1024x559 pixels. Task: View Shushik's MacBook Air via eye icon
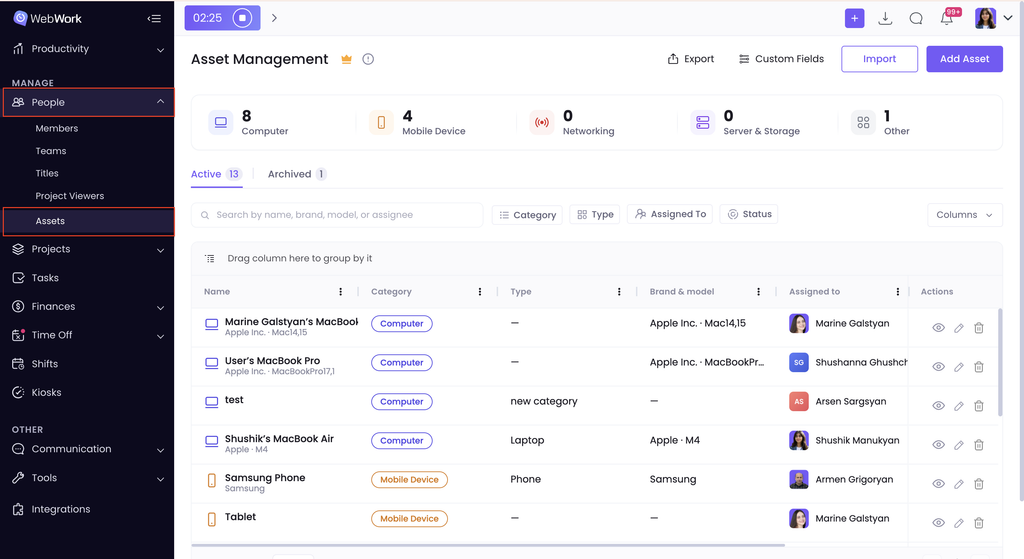point(938,445)
